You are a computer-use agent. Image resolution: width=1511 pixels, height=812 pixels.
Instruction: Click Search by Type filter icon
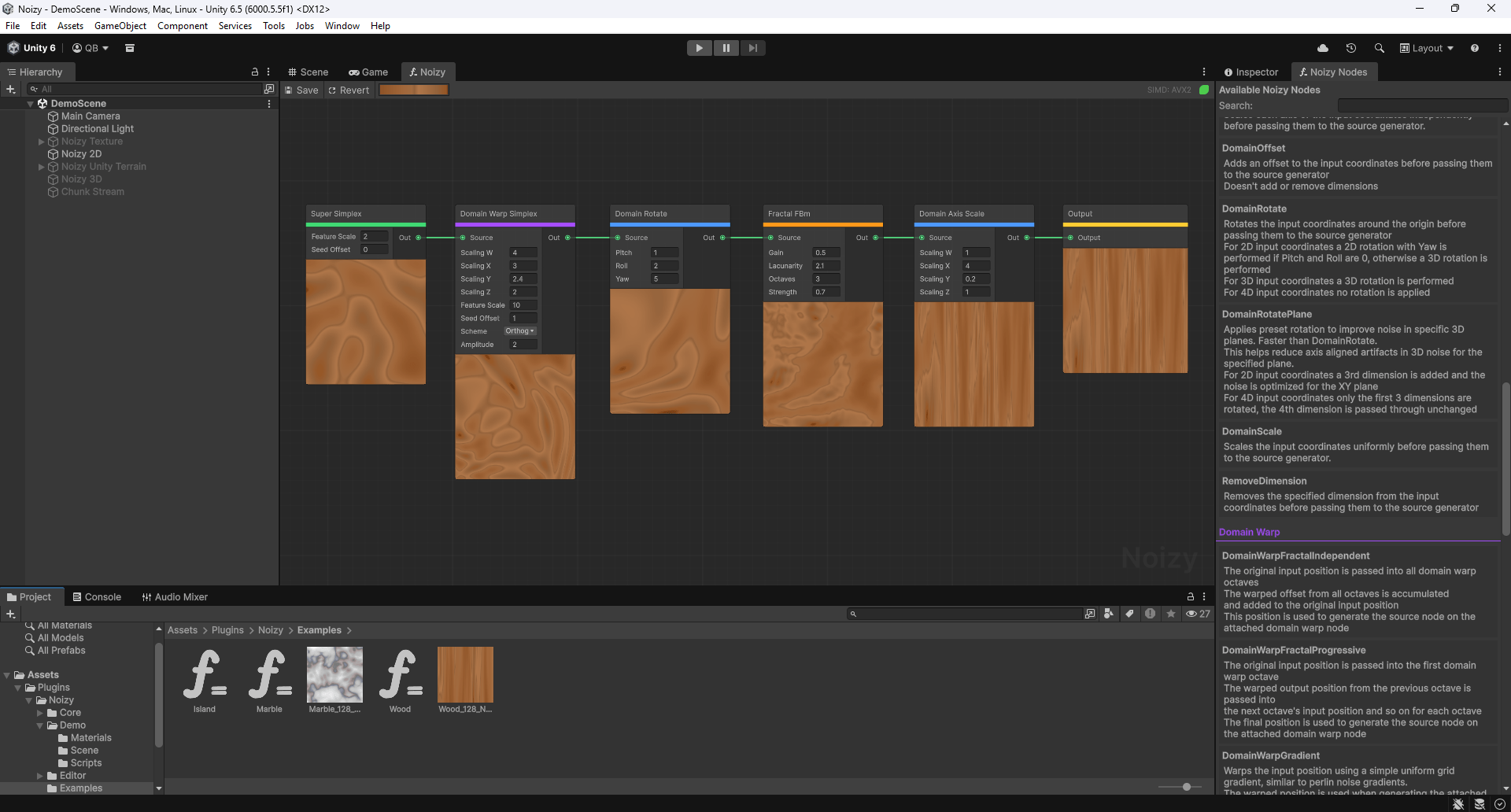(x=1109, y=614)
